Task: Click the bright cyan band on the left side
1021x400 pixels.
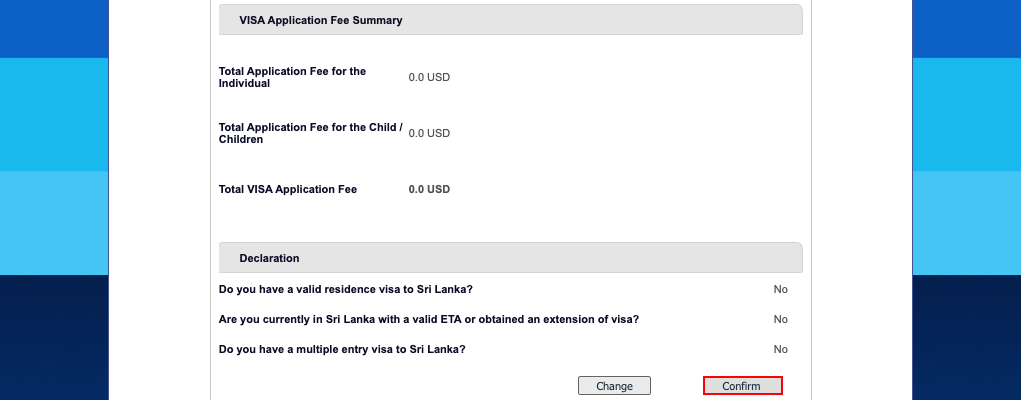Action: [x=53, y=114]
